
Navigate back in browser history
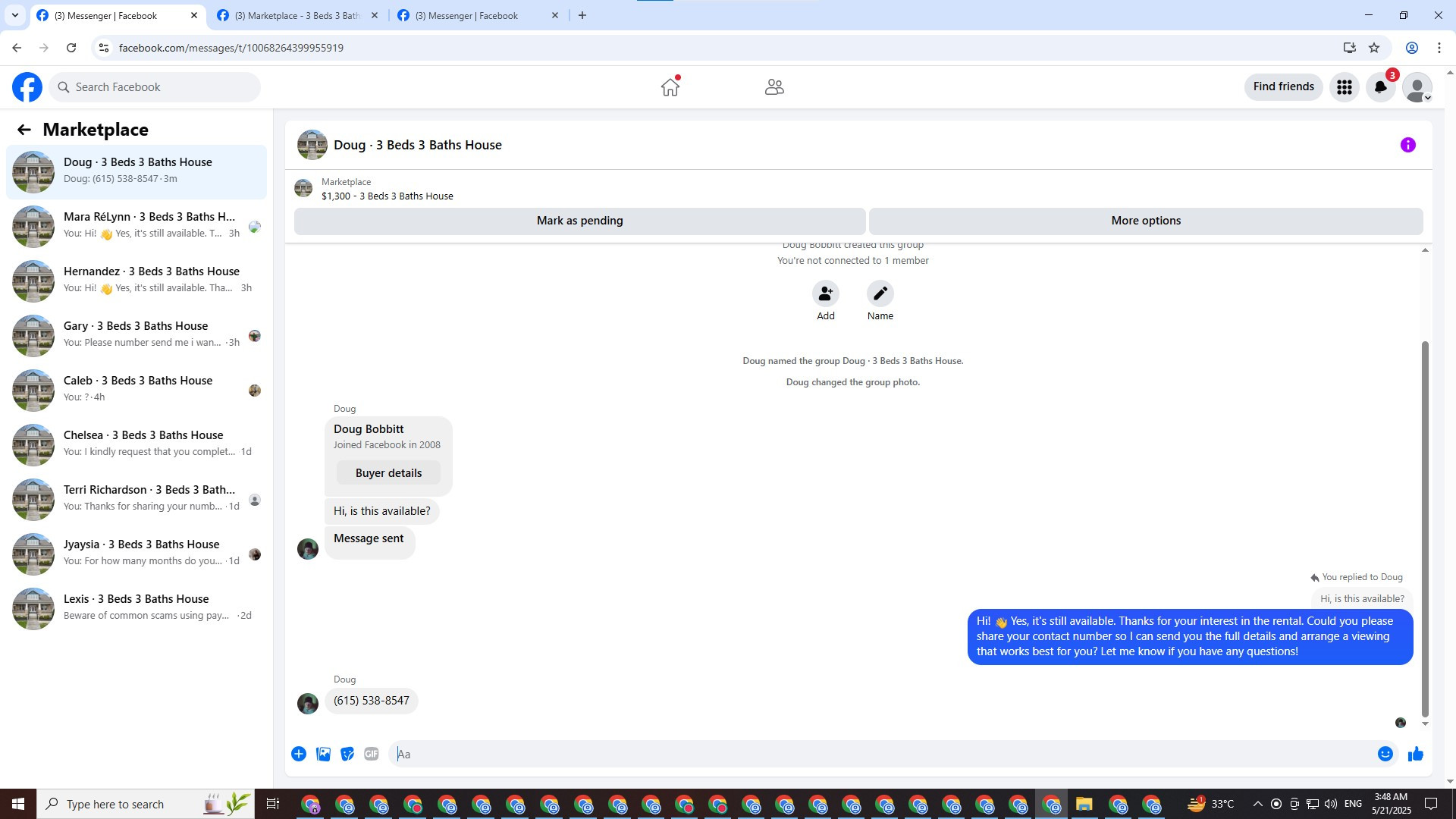click(x=17, y=48)
